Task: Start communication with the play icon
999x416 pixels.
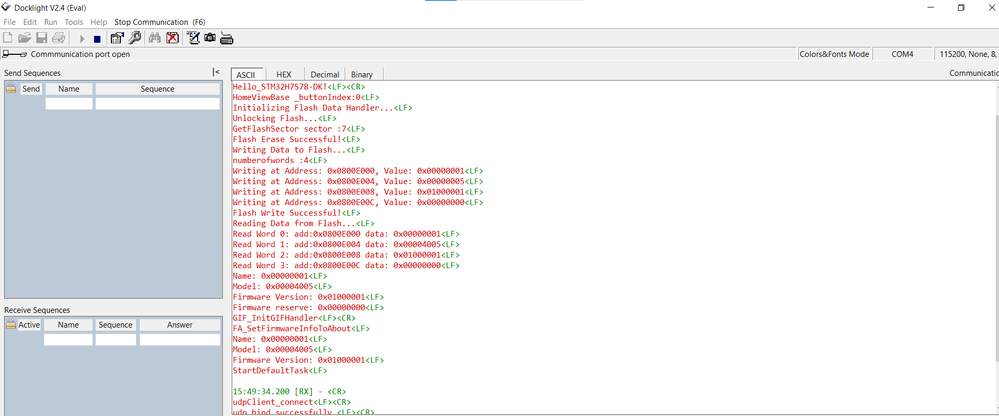Action: coord(82,39)
